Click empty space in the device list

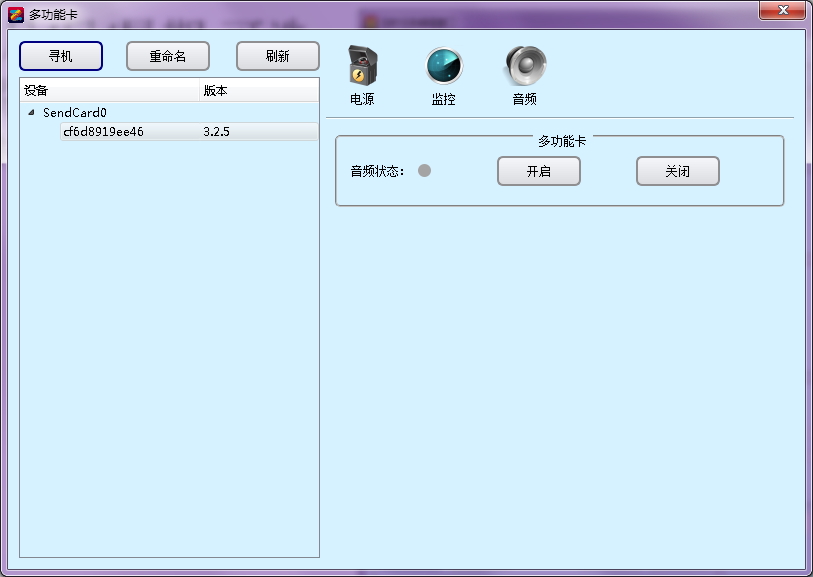point(169,350)
